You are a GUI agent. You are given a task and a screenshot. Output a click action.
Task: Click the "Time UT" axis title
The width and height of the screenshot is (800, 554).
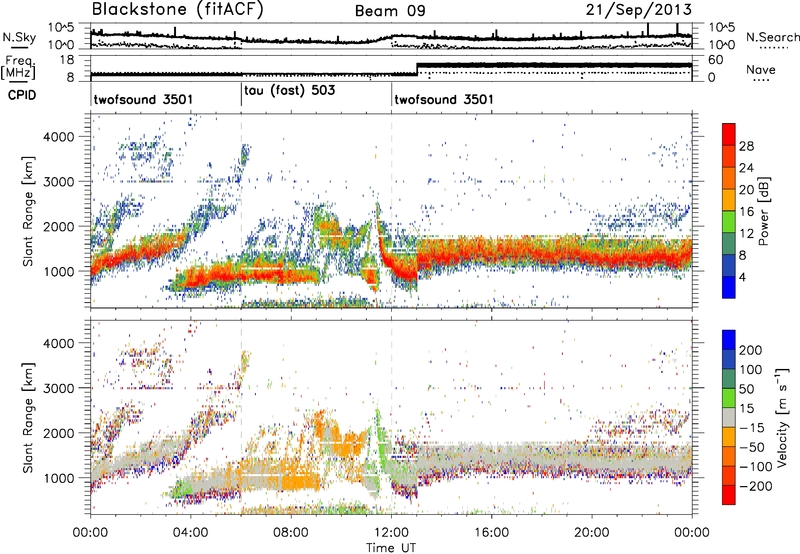click(x=391, y=548)
